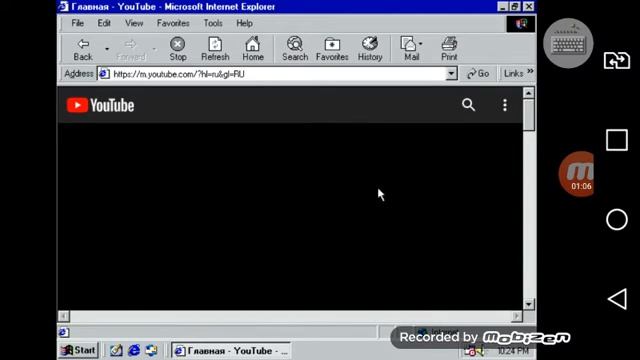This screenshot has height=360, width=640.
Task: Click the Show Desktop quick launch icon
Action: [116, 350]
